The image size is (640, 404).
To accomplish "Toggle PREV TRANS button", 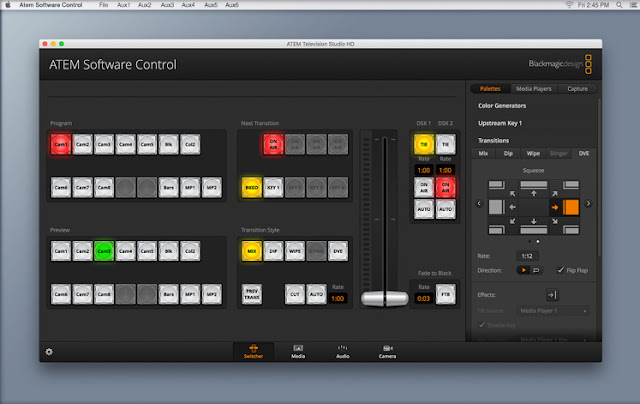I will pyautogui.click(x=251, y=294).
